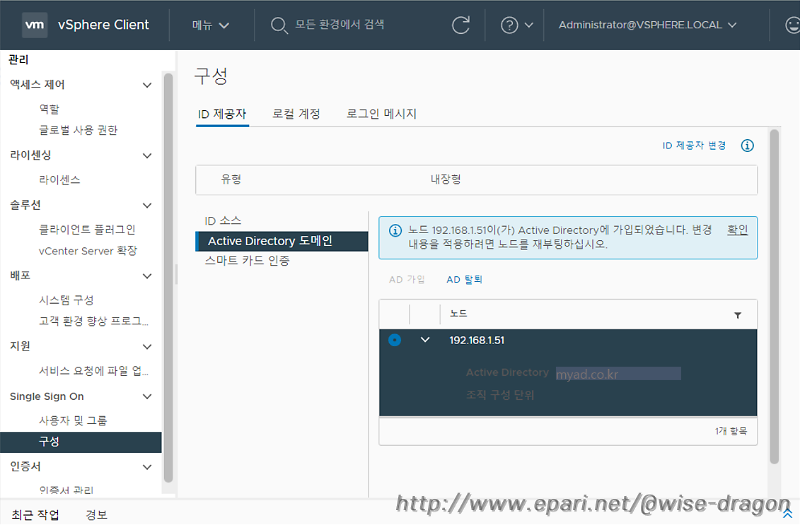Click the AD 탈퇴 button
Screen dimensions: 800x525
click(464, 280)
